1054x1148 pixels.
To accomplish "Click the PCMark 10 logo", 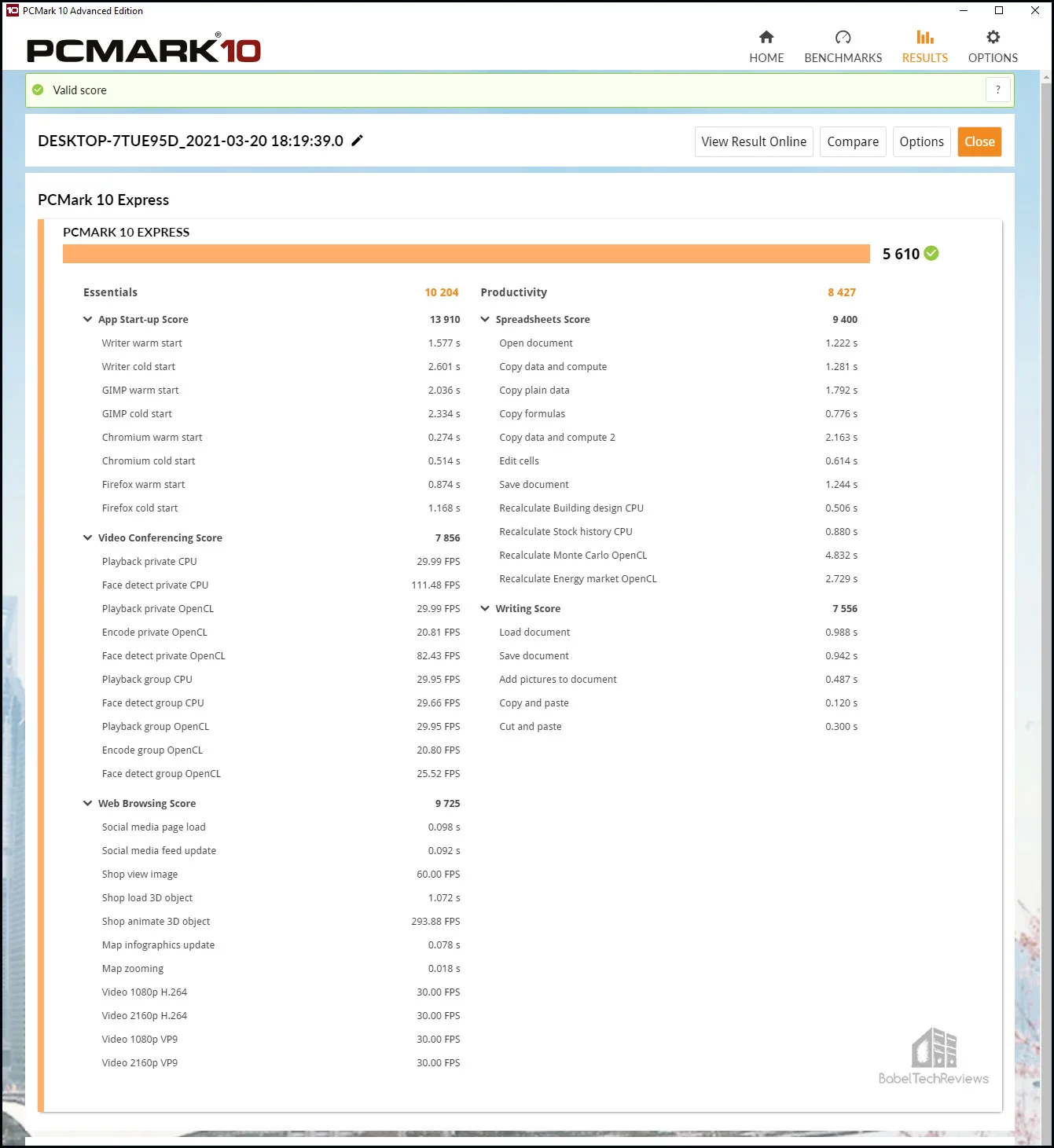I will (144, 49).
